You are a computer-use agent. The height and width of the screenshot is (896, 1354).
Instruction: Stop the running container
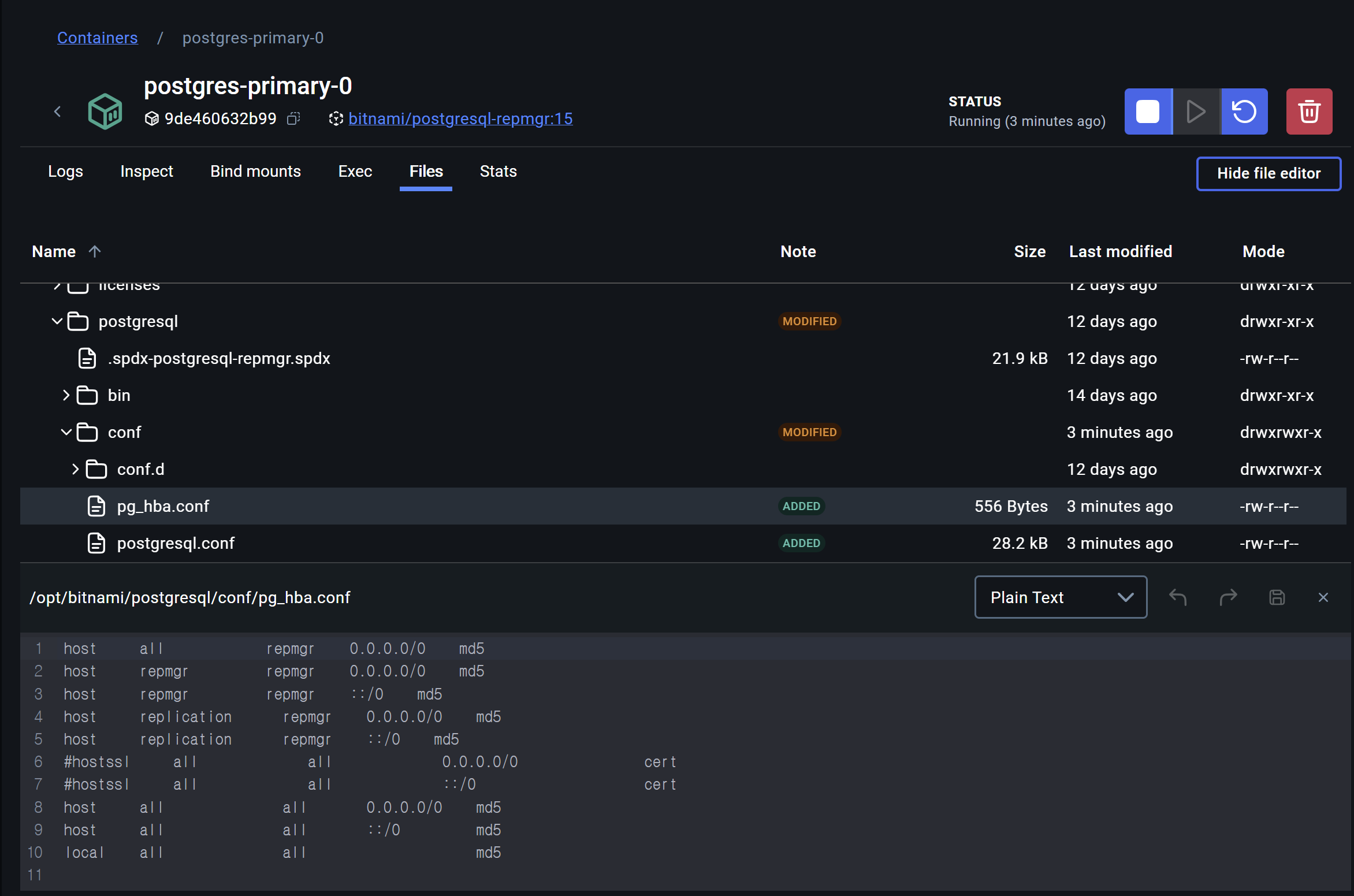click(1148, 111)
